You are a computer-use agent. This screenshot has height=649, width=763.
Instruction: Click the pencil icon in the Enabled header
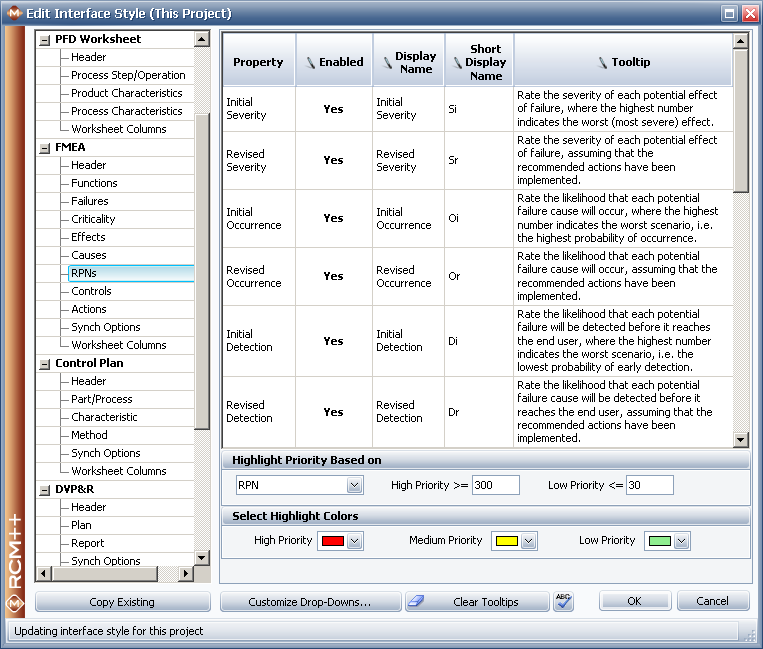tap(310, 62)
